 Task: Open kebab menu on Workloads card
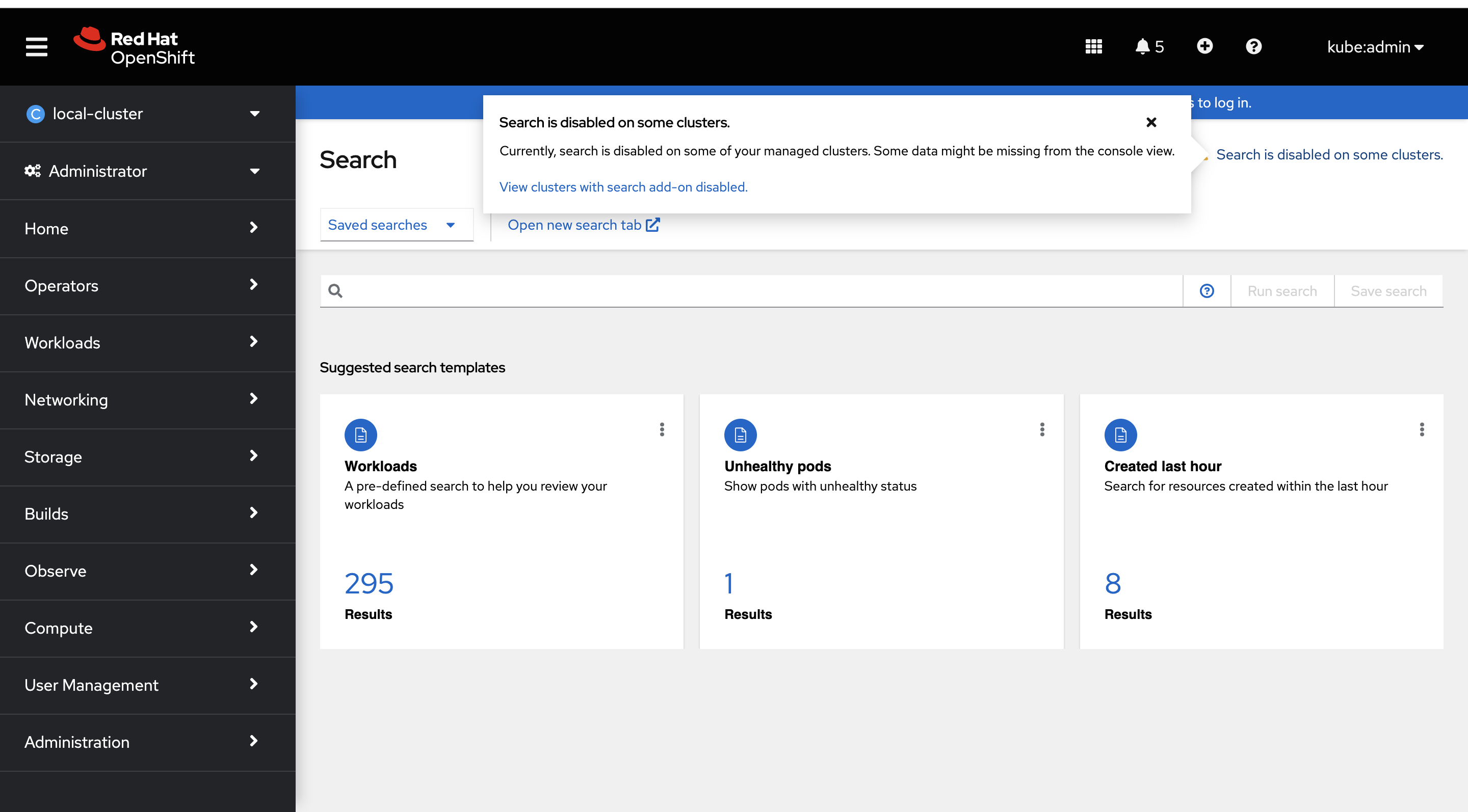click(662, 429)
